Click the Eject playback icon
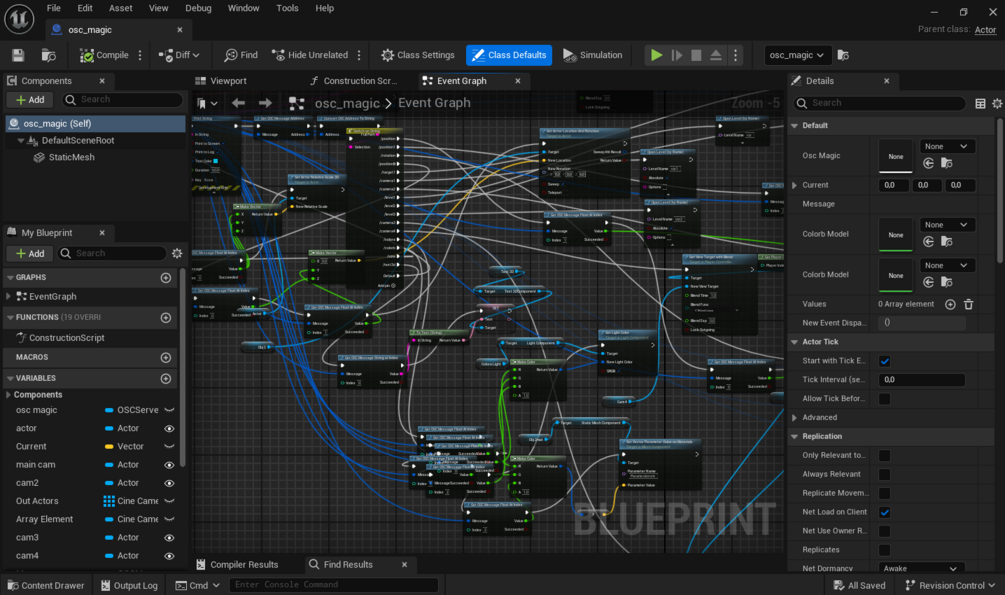This screenshot has height=595, width=1005. pos(716,55)
